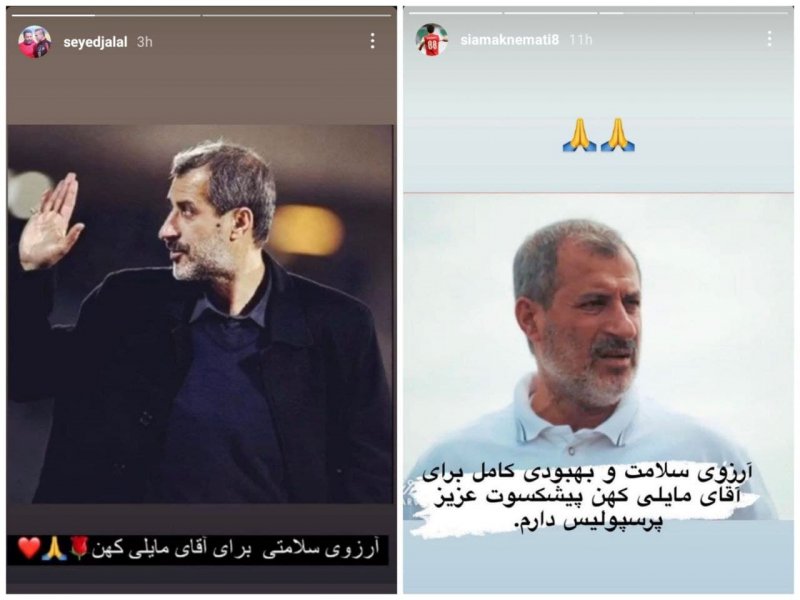Tap the seyedjalal profile avatar
Viewport: 800px width, 600px height.
[x=35, y=41]
